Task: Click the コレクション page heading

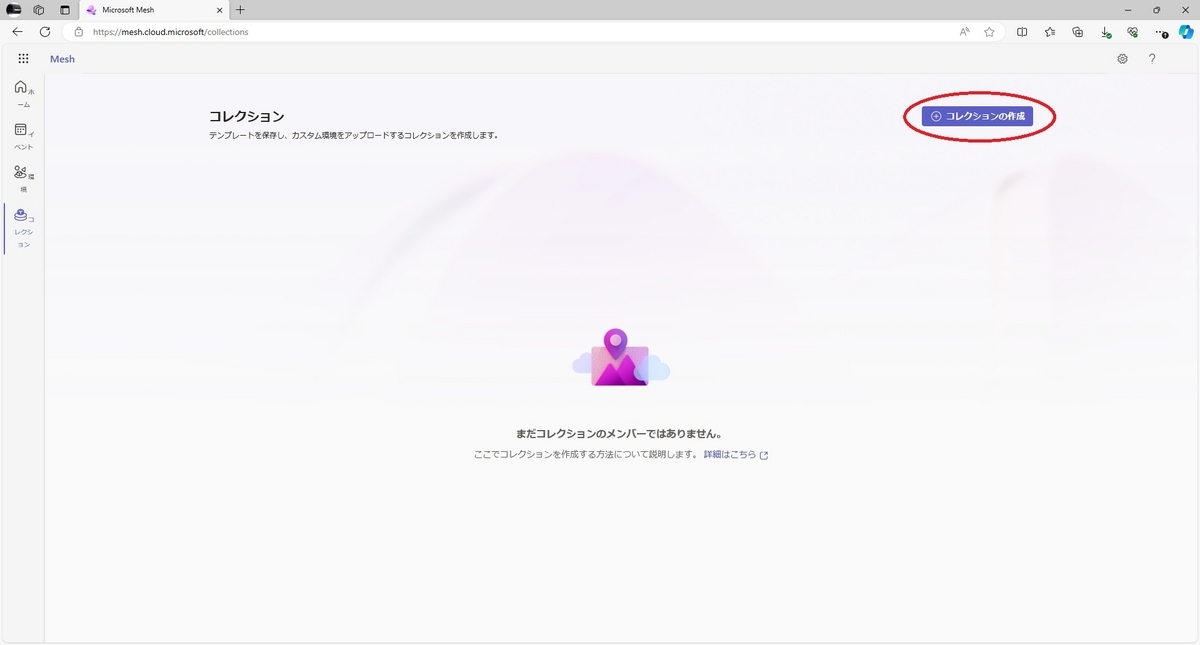Action: click(x=247, y=117)
